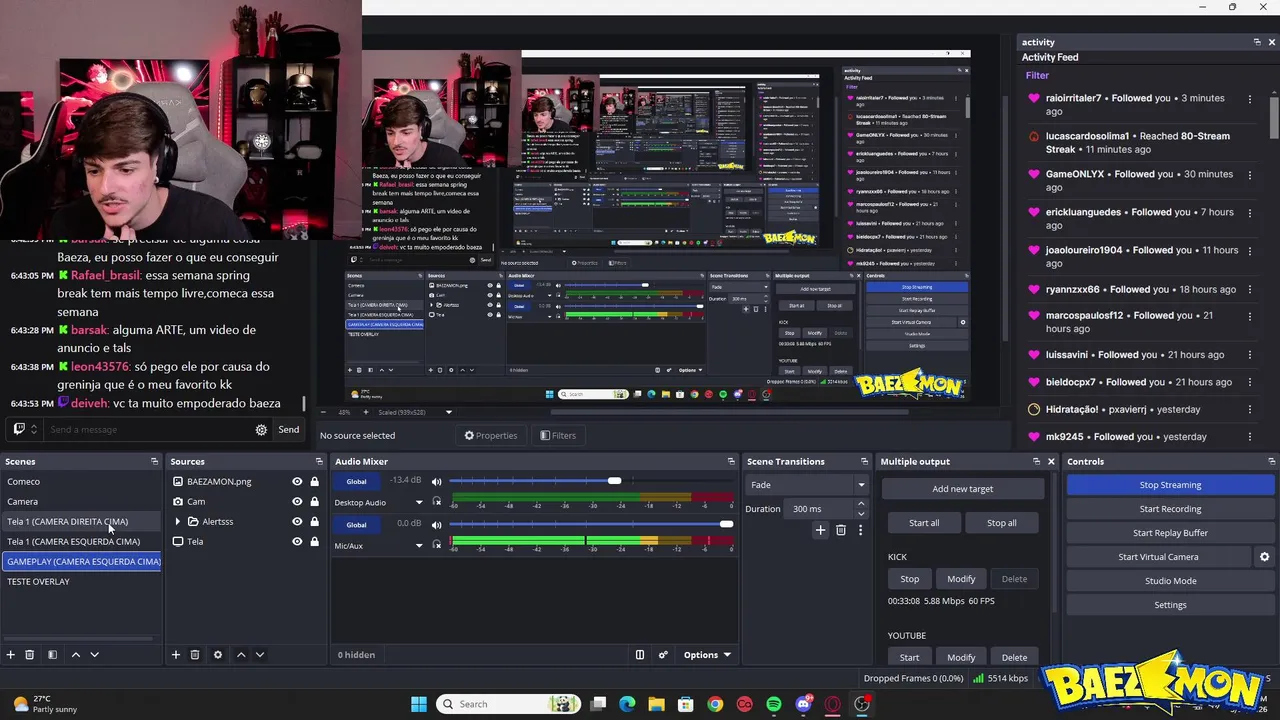Add a new scene with plus icon
The height and width of the screenshot is (720, 1280).
pyautogui.click(x=11, y=655)
